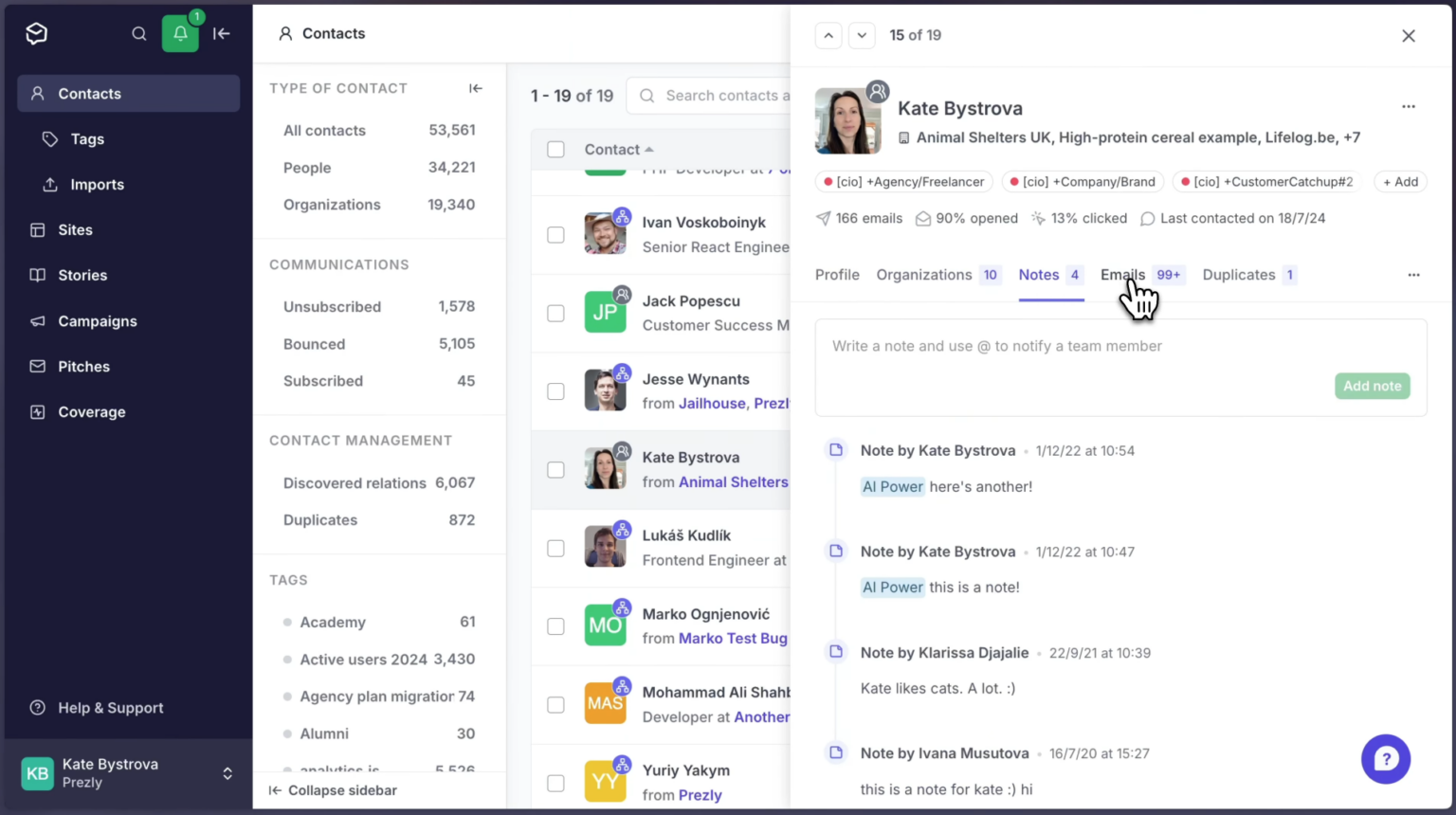Switch to the Emails tab
Screen dimensions: 1456x815
[1122, 275]
